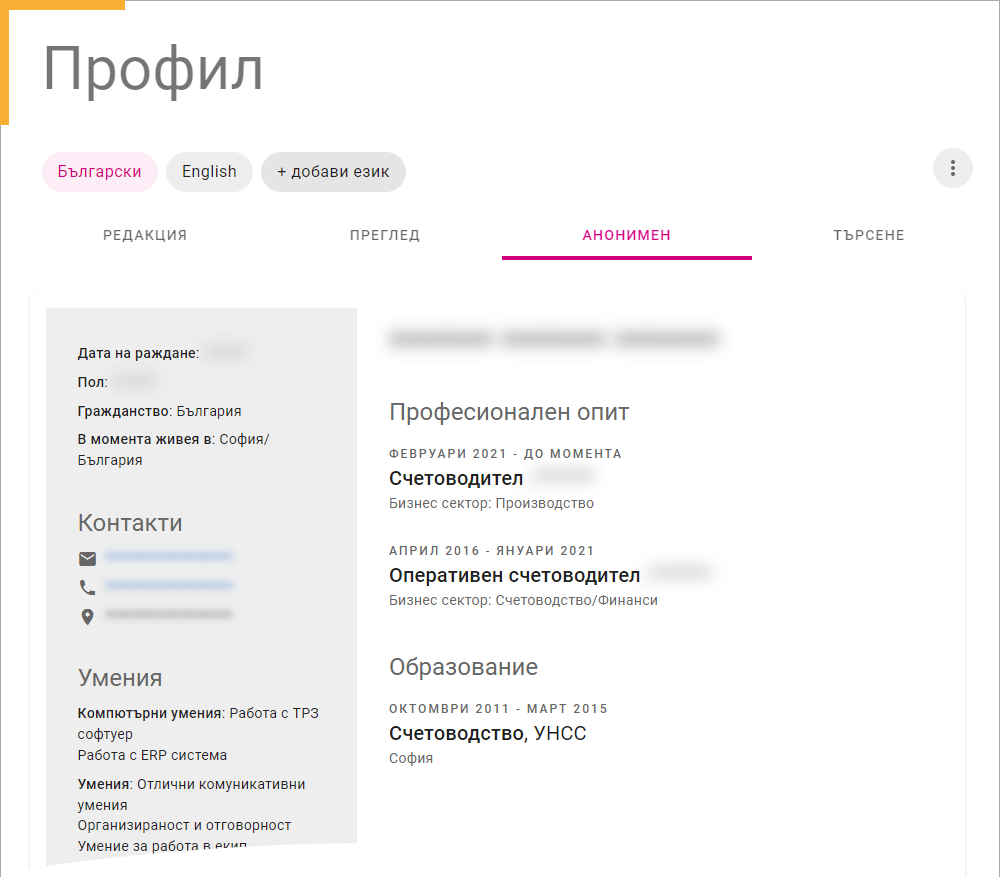Open the three-dot more options menu
Viewport: 1000px width, 877px height.
952,168
